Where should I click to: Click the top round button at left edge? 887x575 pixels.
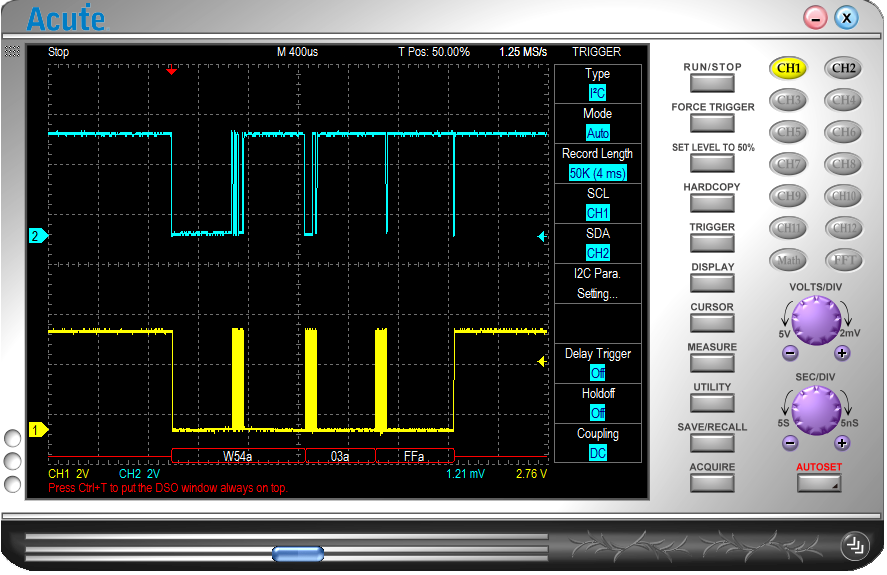tap(12, 438)
